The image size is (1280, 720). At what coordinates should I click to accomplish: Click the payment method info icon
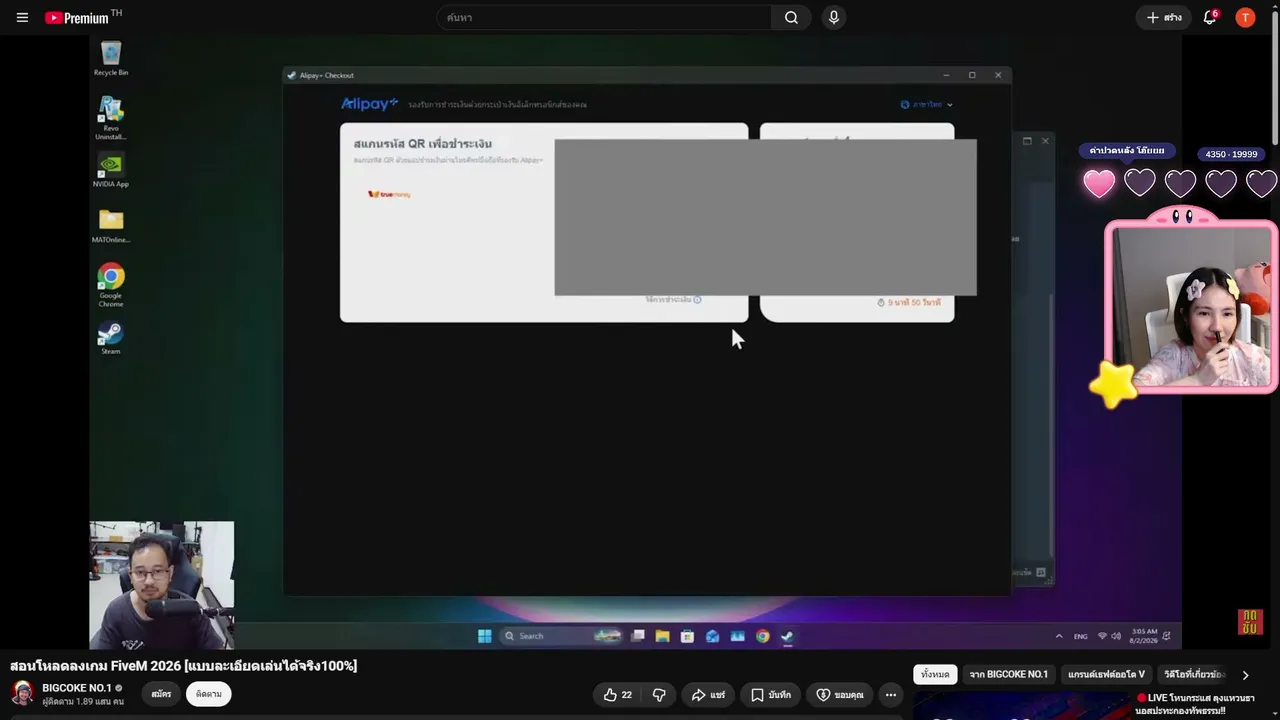coord(697,299)
